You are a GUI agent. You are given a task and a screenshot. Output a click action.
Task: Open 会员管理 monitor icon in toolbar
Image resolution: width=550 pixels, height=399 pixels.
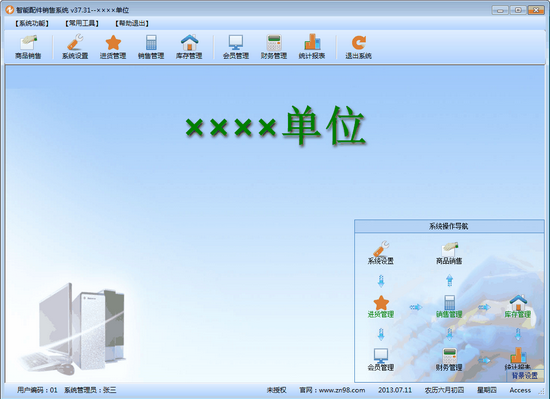point(236,47)
